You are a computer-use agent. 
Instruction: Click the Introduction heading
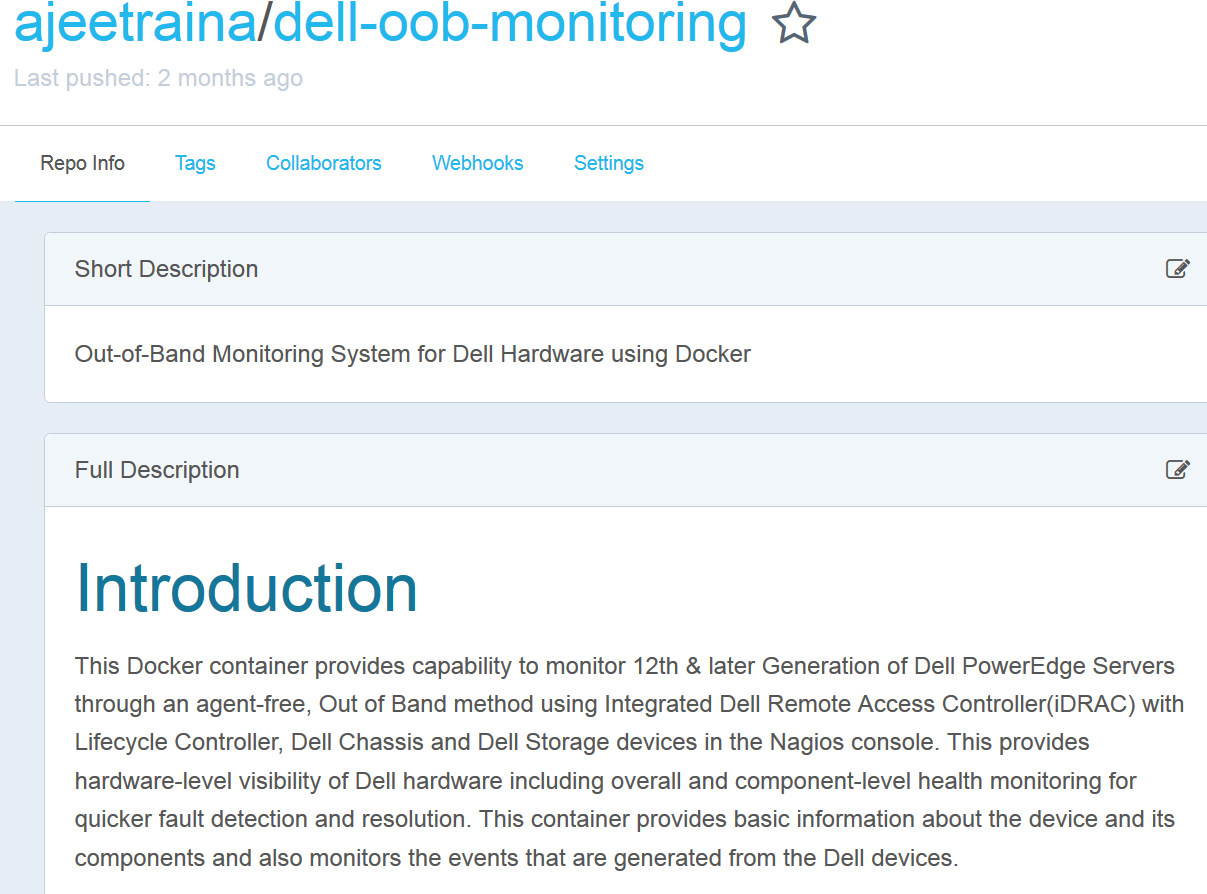(x=246, y=588)
